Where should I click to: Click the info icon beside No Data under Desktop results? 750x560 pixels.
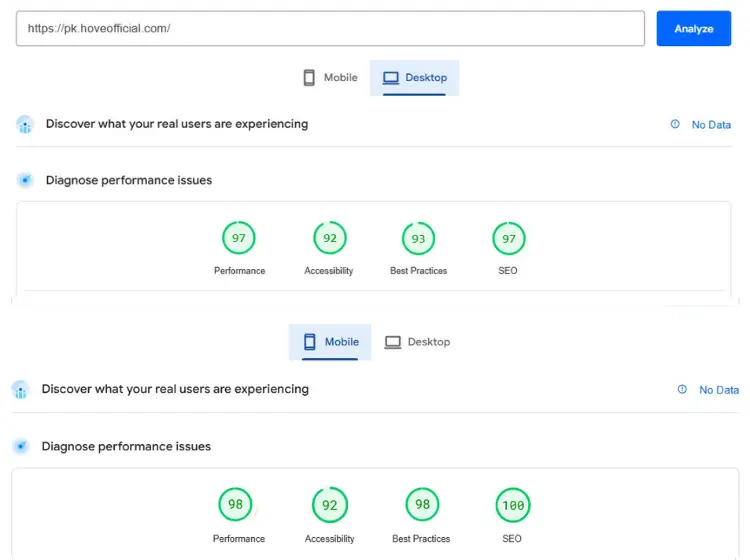pos(674,125)
